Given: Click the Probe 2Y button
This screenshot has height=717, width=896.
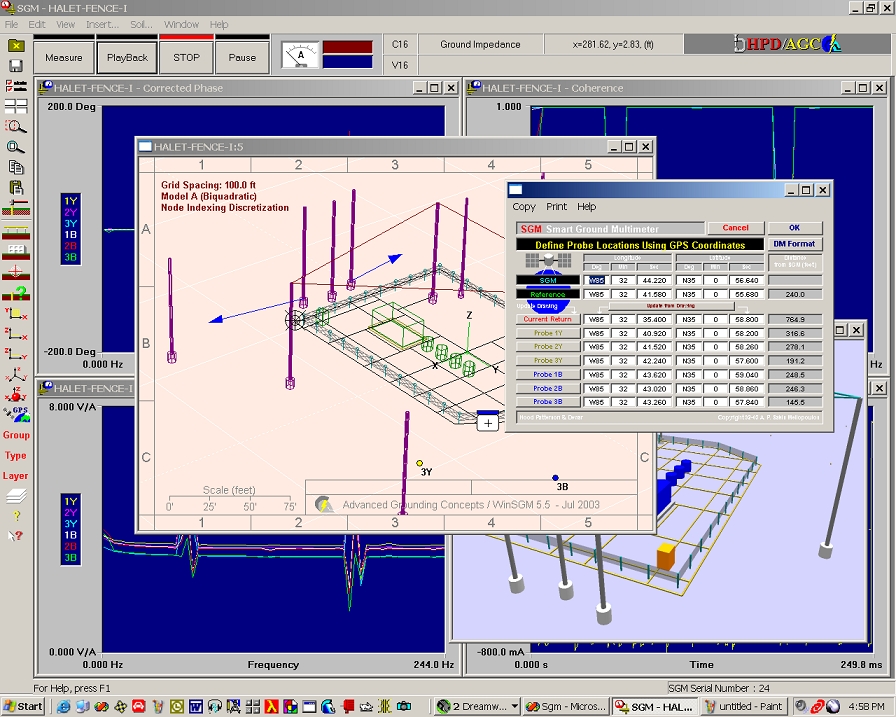Looking at the screenshot, I should (547, 347).
